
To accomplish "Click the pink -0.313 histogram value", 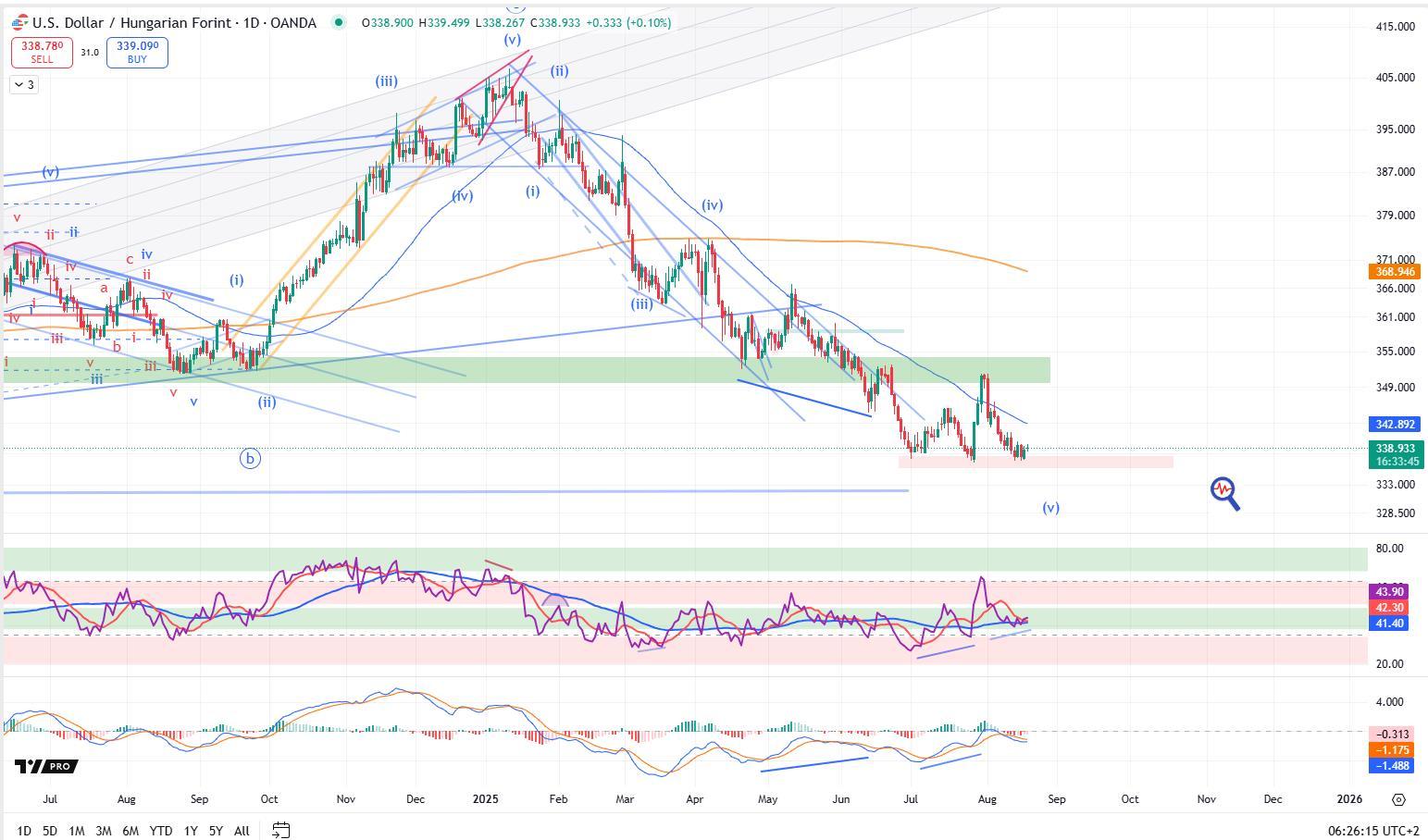I will click(x=1391, y=735).
